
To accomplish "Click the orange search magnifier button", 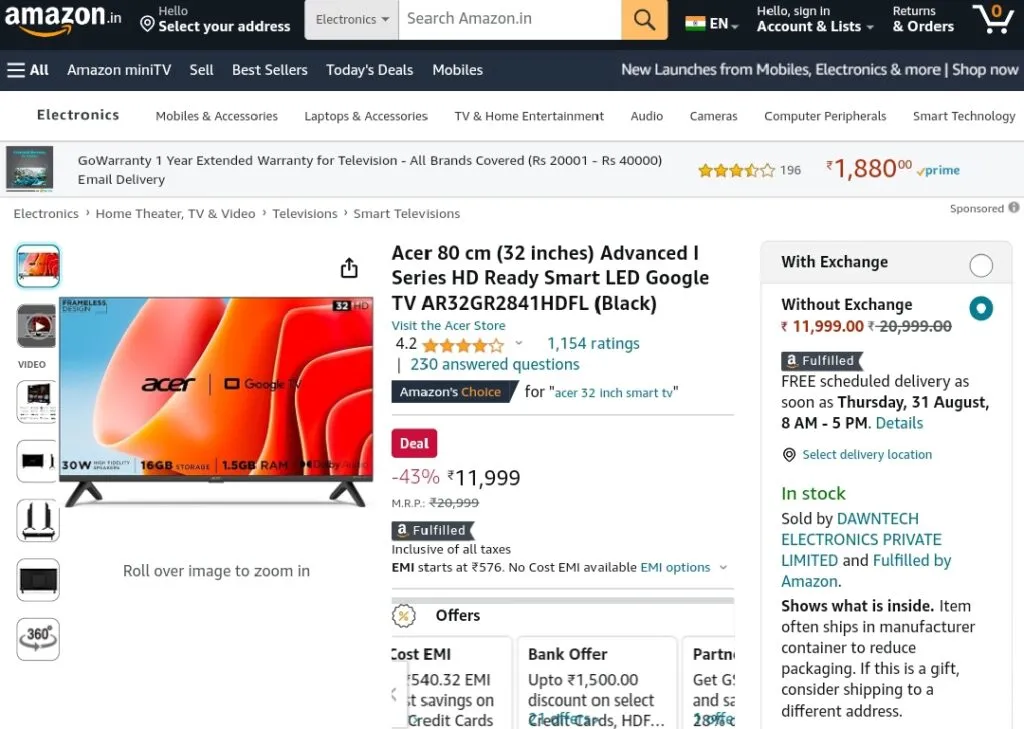I will 644,20.
